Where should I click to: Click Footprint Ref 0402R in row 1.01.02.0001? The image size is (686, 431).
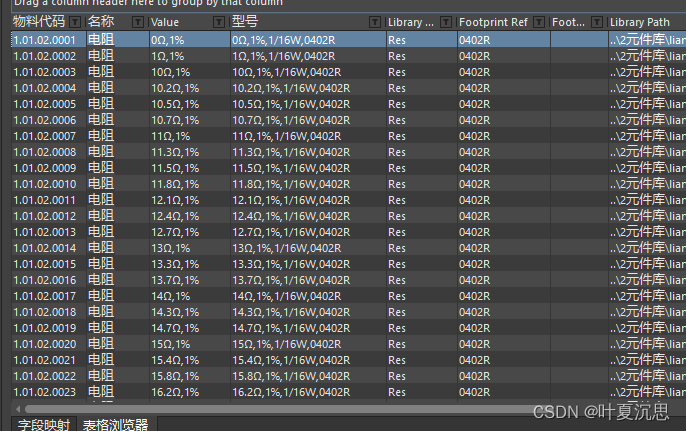click(475, 40)
